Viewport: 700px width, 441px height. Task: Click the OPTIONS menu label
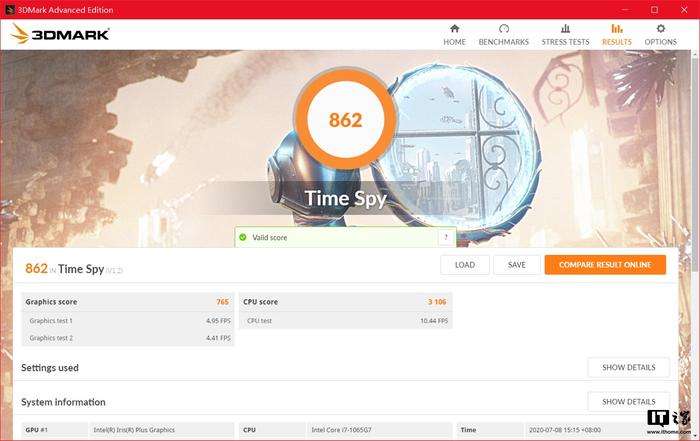(x=661, y=42)
